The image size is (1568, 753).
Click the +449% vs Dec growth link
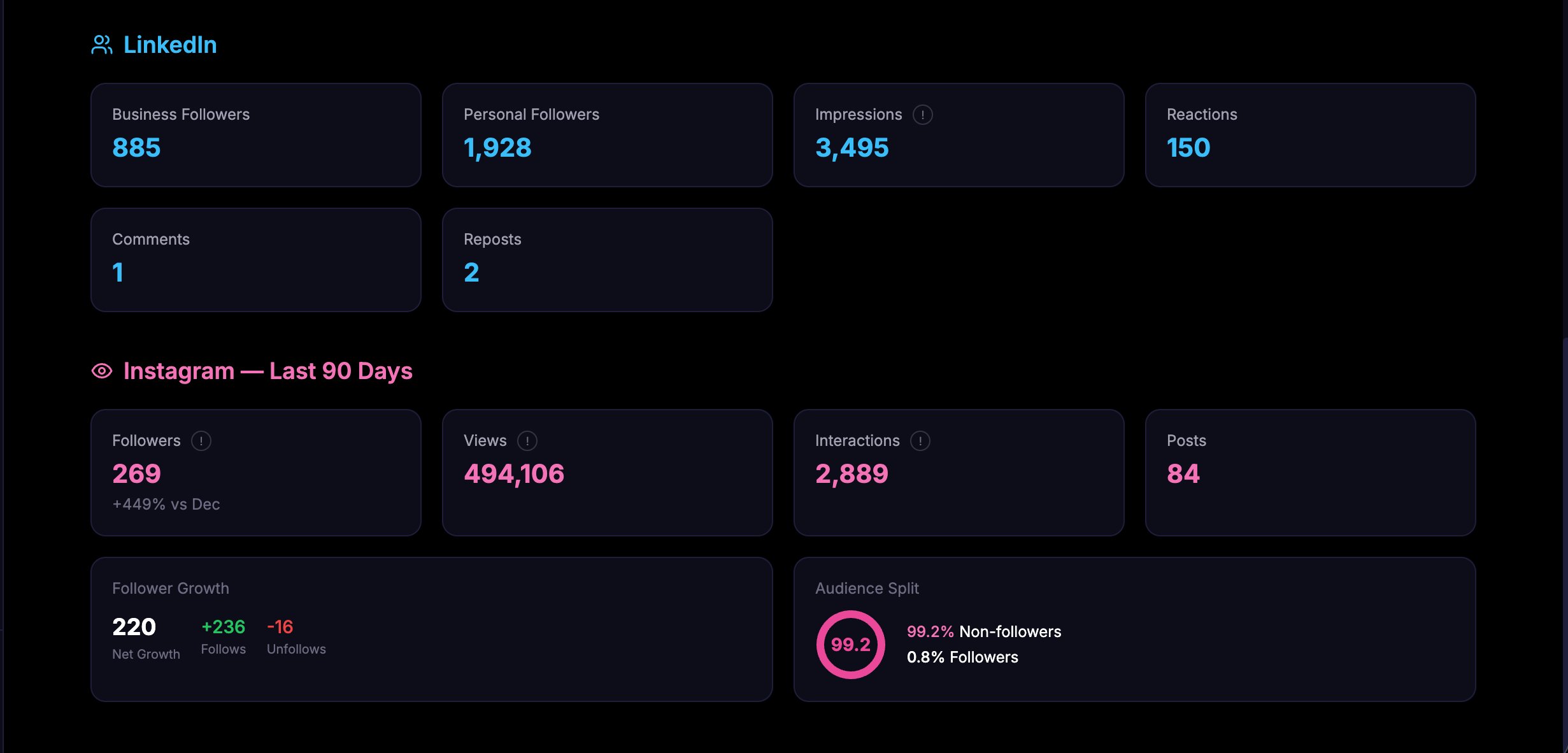[166, 504]
